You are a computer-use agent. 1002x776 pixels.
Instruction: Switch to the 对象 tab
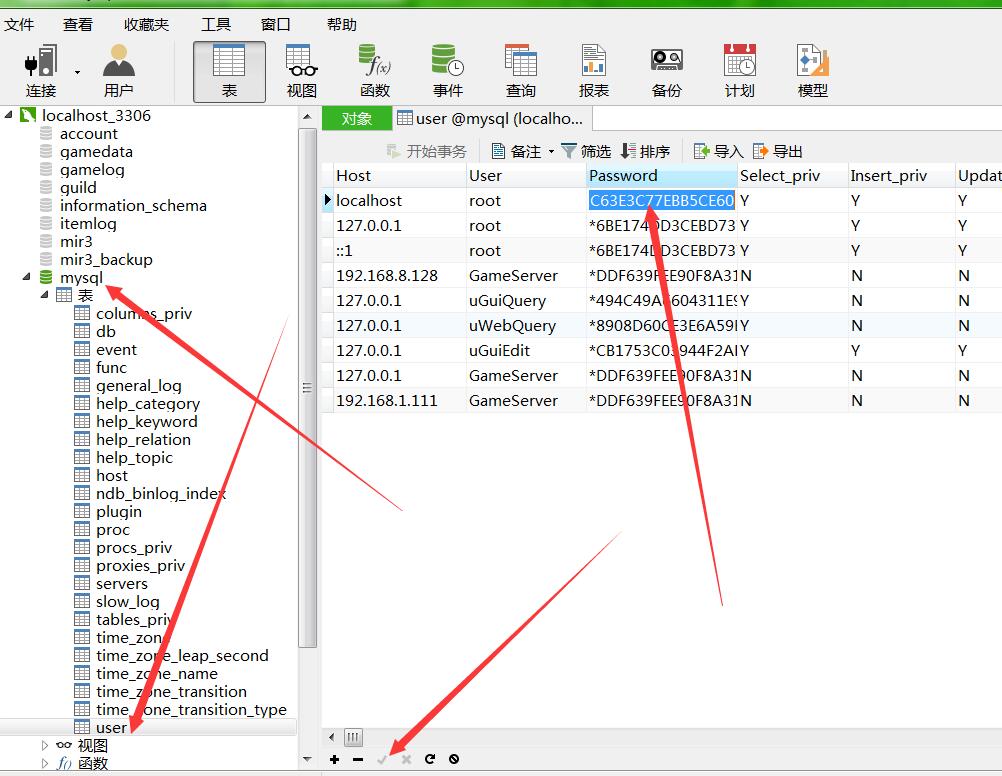pyautogui.click(x=356, y=118)
